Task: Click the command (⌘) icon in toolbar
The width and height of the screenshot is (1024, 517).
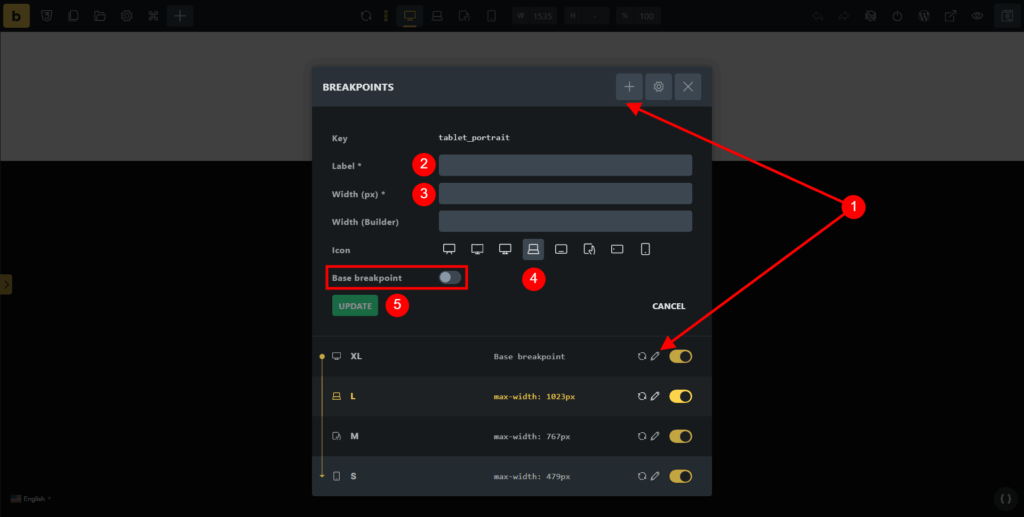Action: point(153,16)
